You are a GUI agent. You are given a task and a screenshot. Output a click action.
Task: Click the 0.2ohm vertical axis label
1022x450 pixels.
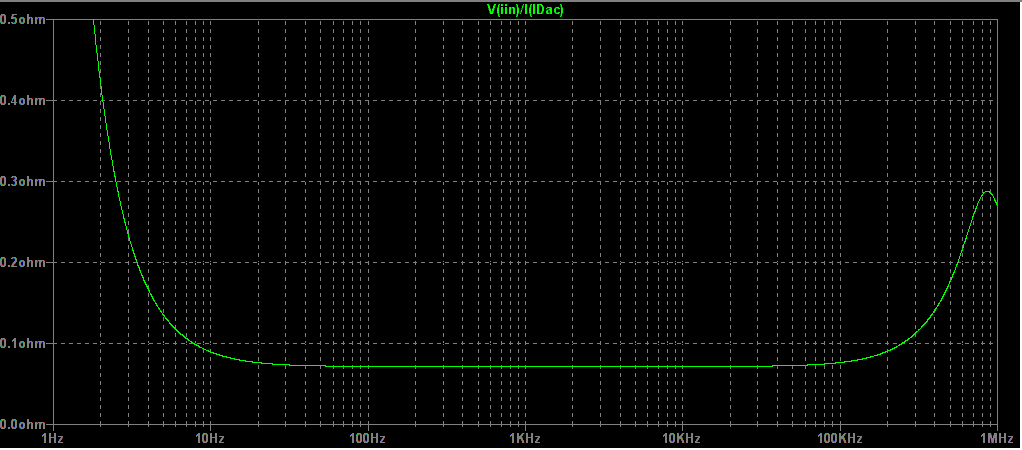tap(23, 262)
